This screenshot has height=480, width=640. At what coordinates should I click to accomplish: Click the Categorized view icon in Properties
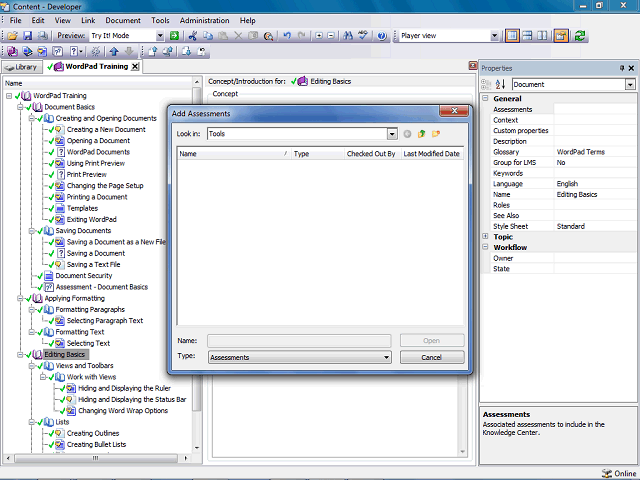[x=486, y=84]
